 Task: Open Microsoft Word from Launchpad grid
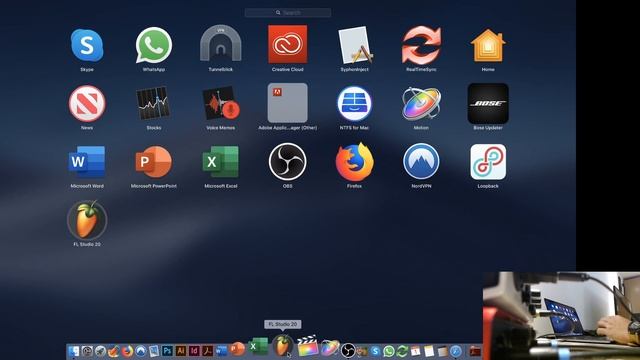pos(87,162)
